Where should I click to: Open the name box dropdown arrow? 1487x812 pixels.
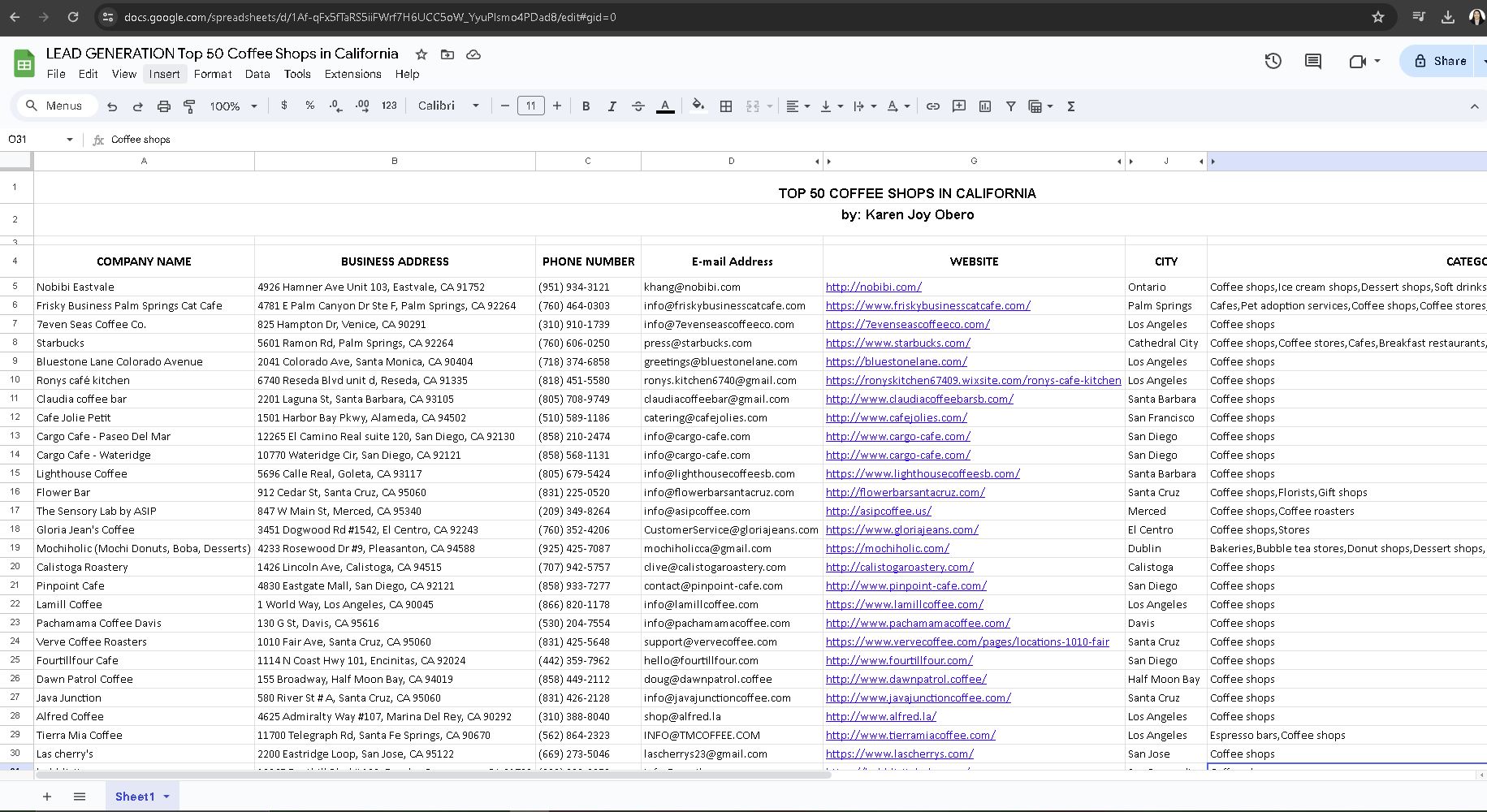(x=69, y=140)
